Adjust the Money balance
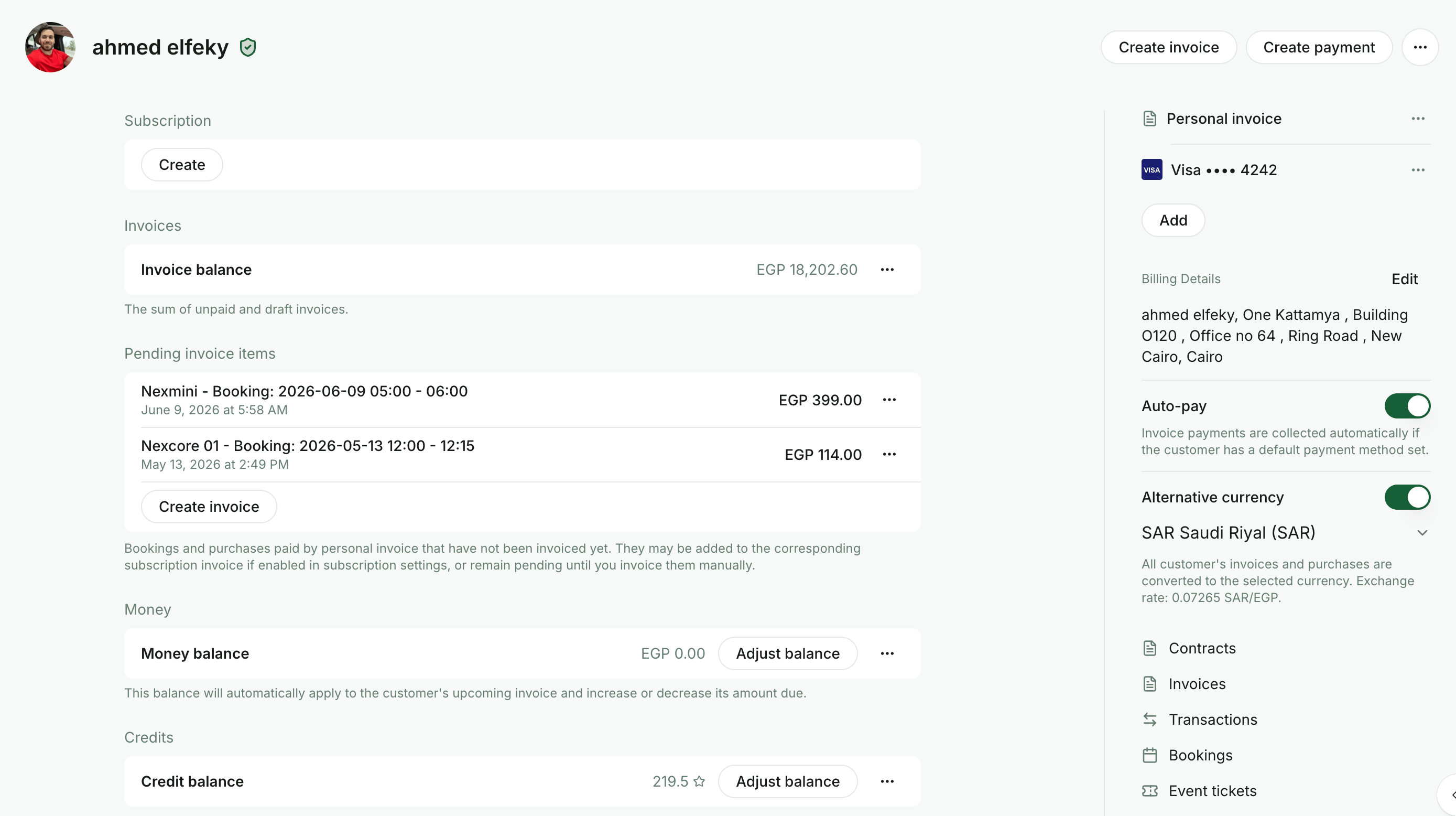The image size is (1456, 816). 787,654
